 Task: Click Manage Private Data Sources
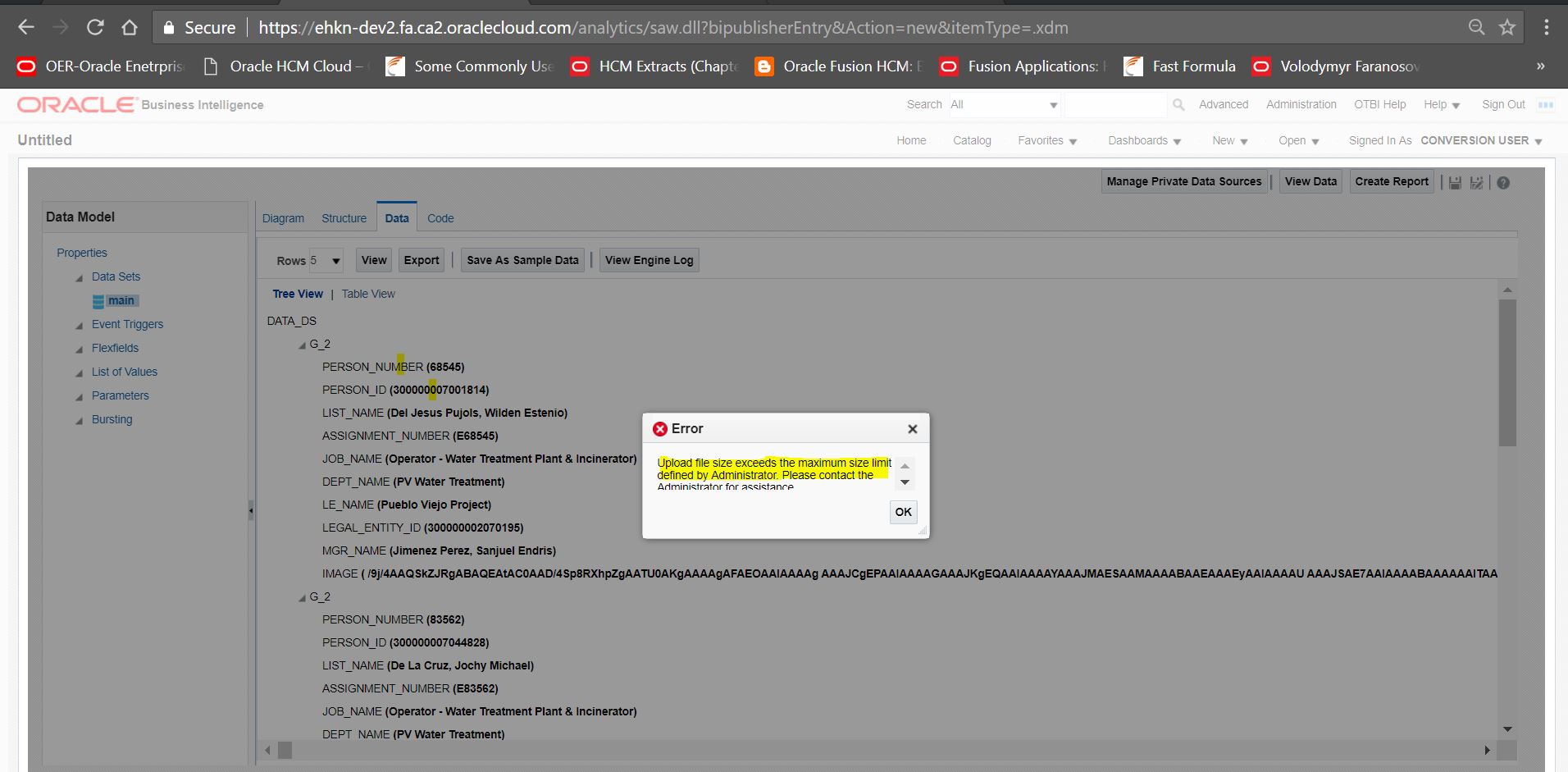tap(1184, 181)
